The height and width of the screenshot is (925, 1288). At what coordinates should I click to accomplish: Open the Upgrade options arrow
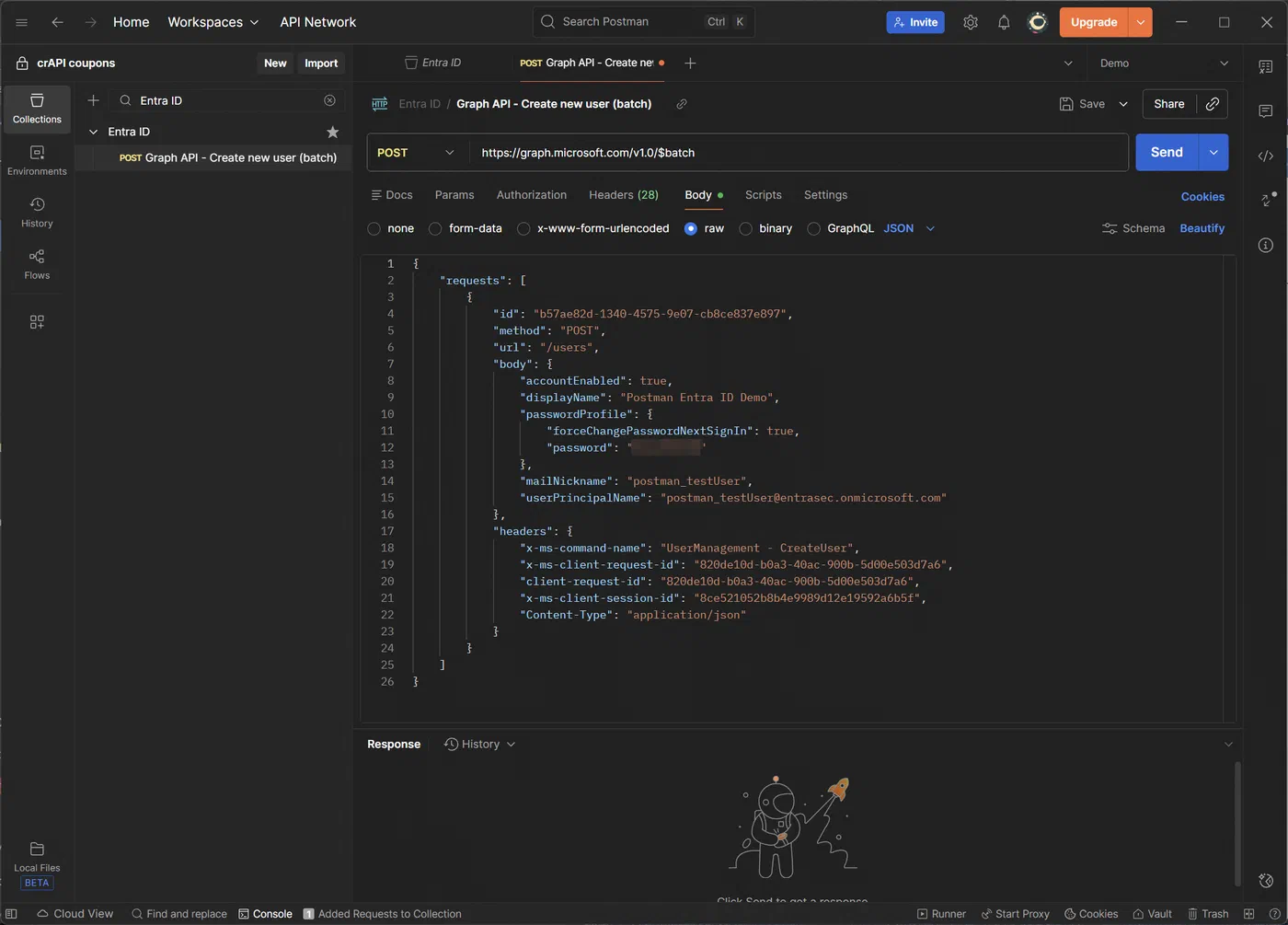(1141, 22)
